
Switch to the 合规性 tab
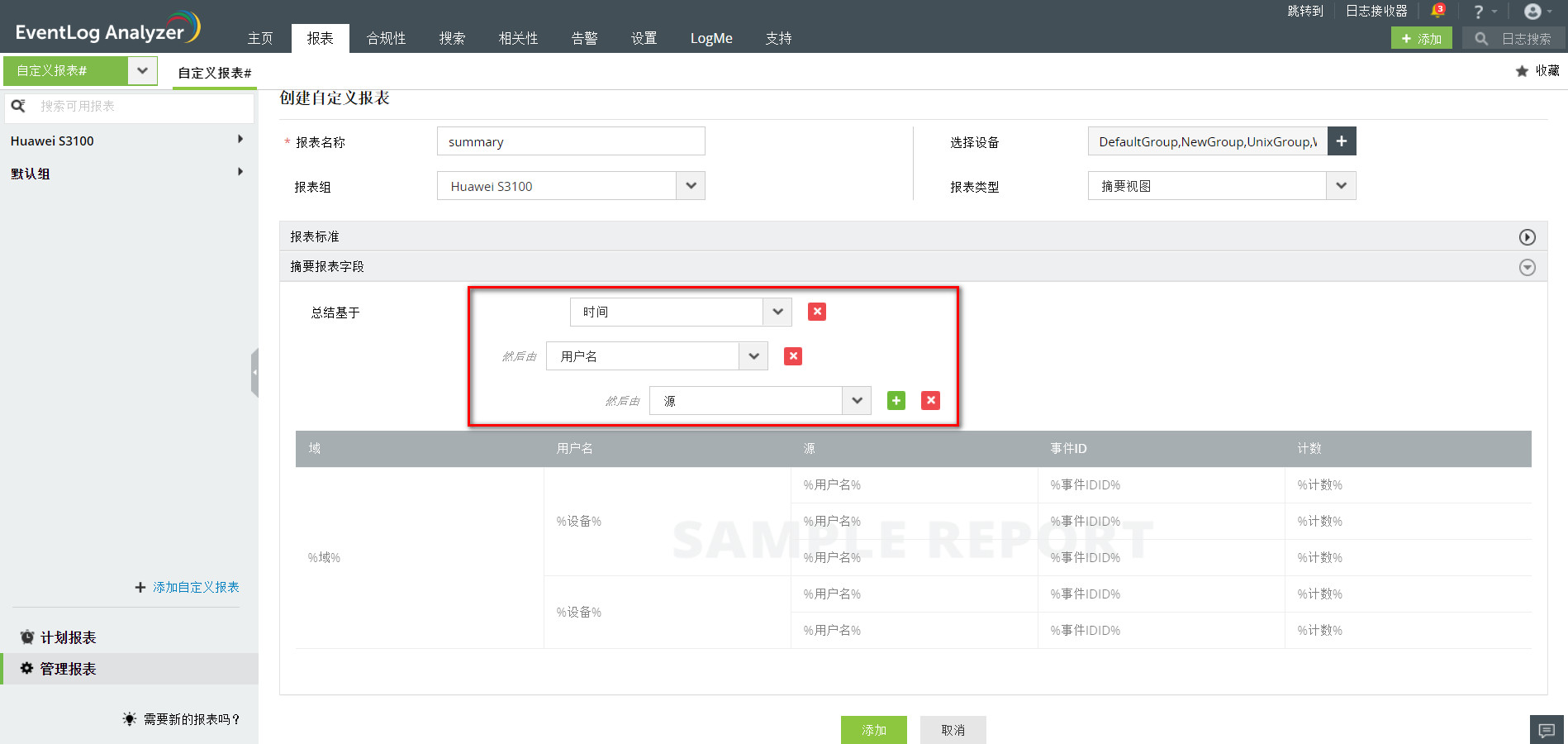tap(385, 38)
